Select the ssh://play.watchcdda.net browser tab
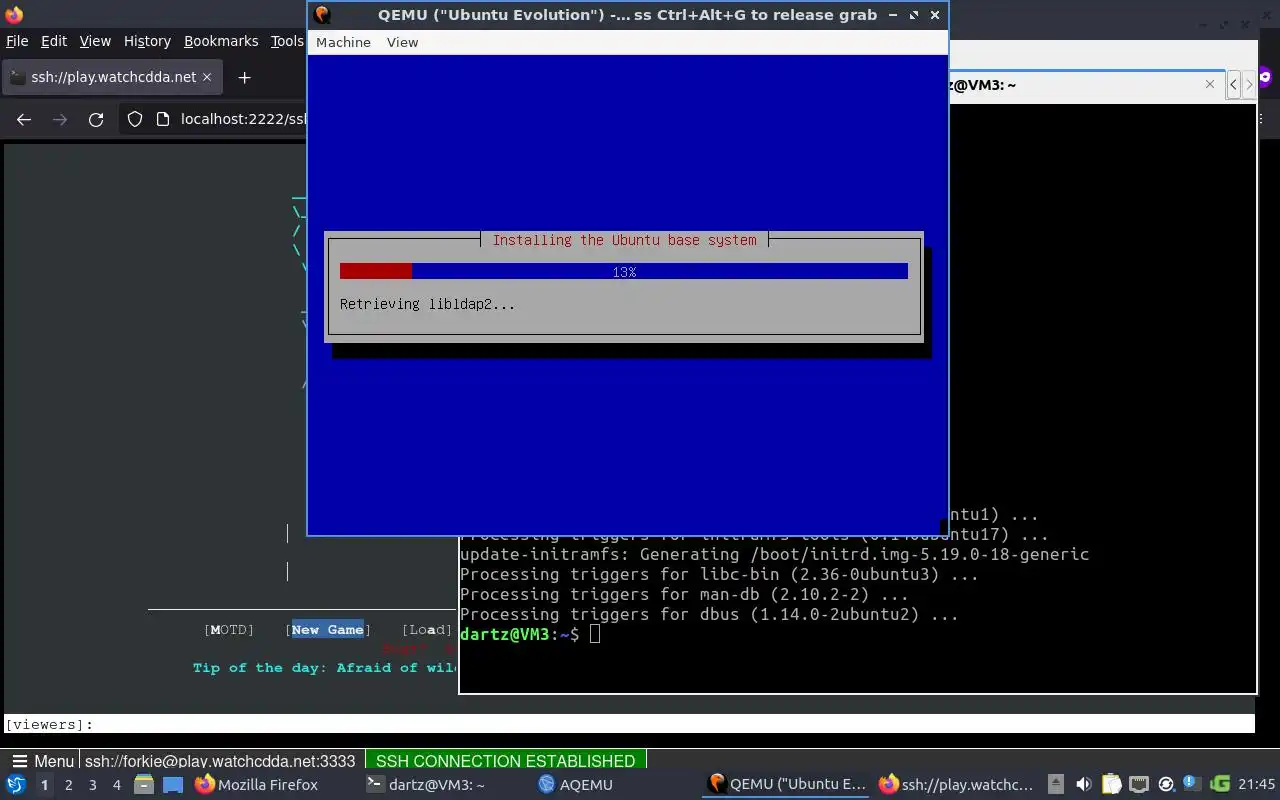The height and width of the screenshot is (800, 1280). [110, 77]
